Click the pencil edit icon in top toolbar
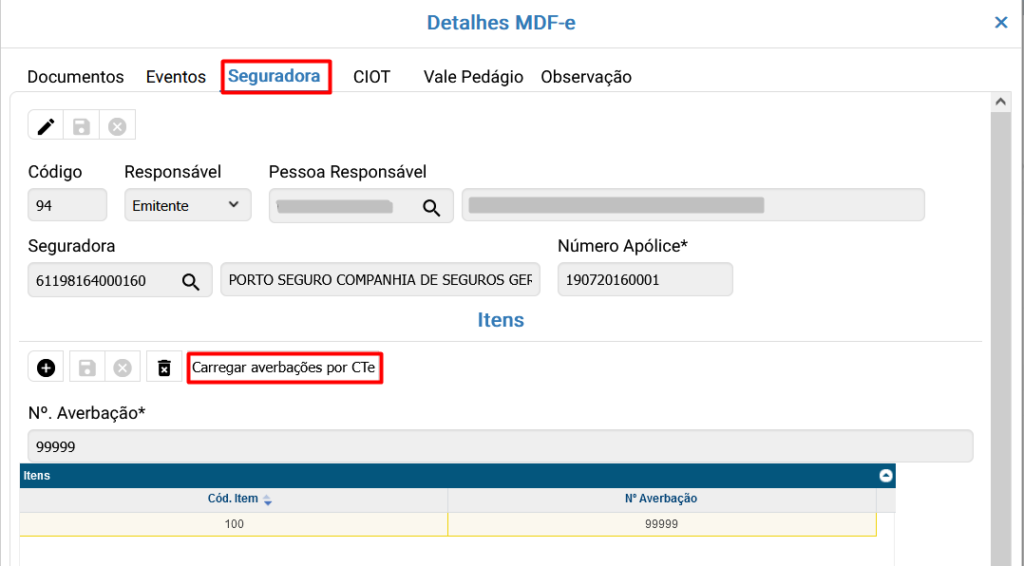The height and width of the screenshot is (566, 1024). tap(46, 126)
